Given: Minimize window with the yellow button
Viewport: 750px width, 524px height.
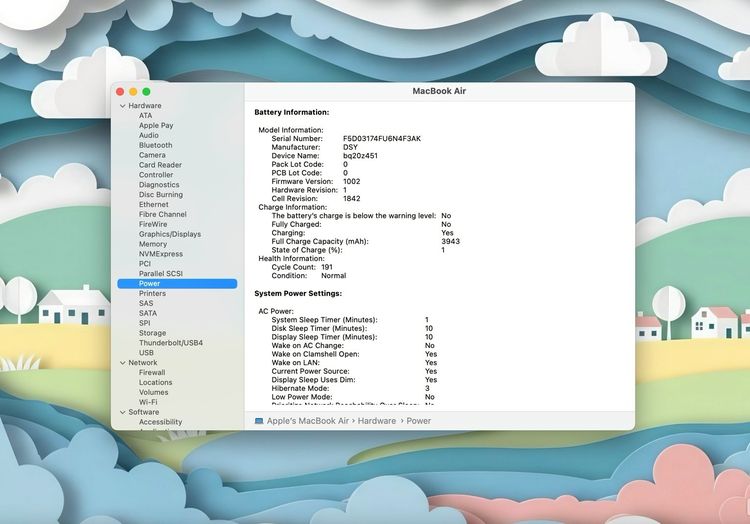Looking at the screenshot, I should (x=133, y=92).
